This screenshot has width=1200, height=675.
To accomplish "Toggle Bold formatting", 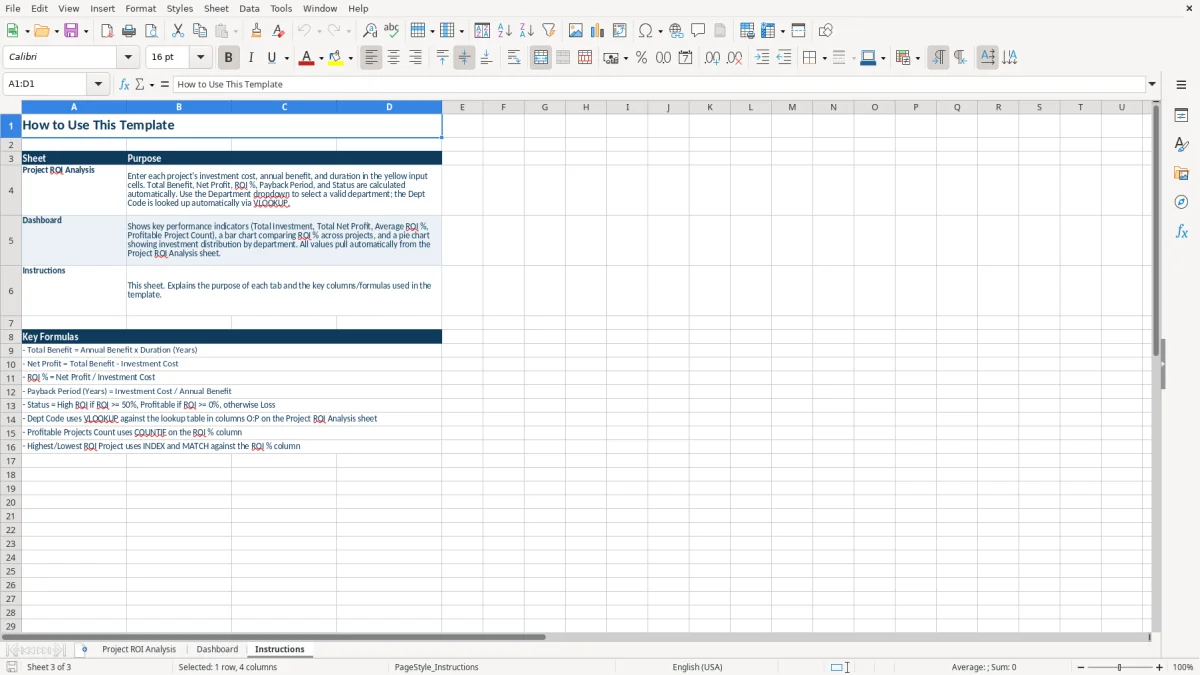I will [228, 58].
